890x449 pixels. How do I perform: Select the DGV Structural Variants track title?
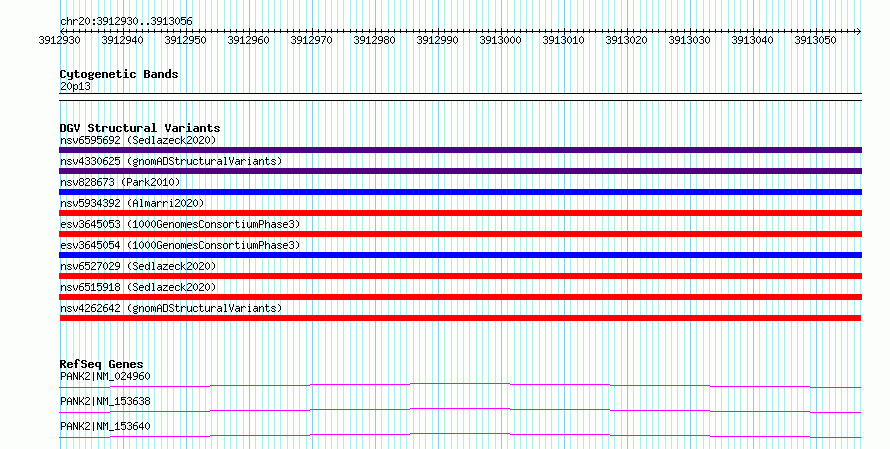coord(140,128)
